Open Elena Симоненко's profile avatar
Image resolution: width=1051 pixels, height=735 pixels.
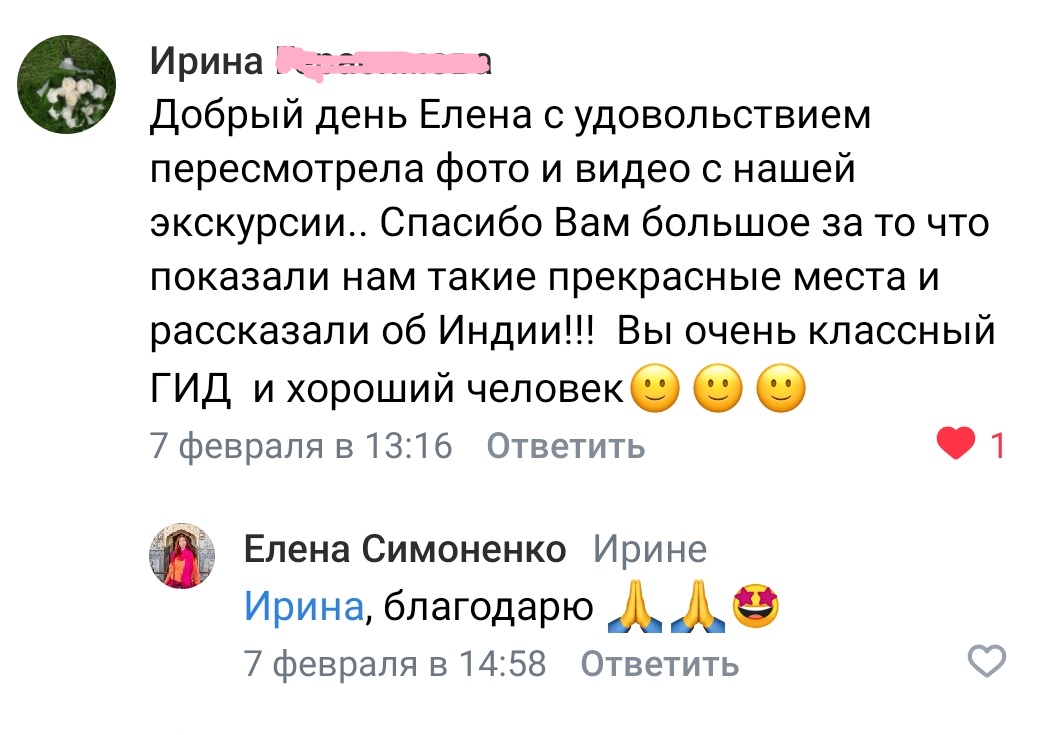click(x=182, y=555)
